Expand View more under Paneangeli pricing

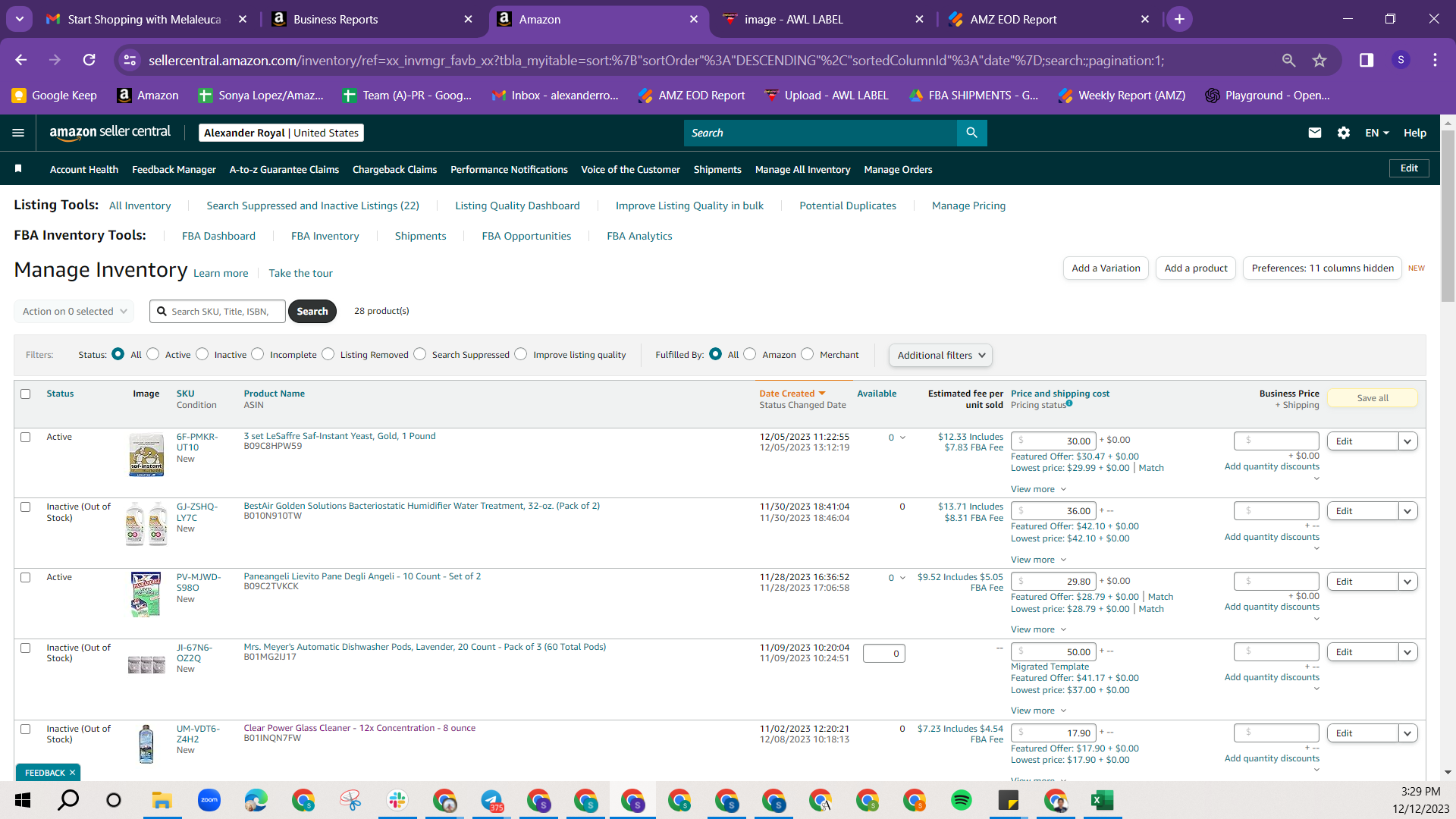click(x=1038, y=629)
